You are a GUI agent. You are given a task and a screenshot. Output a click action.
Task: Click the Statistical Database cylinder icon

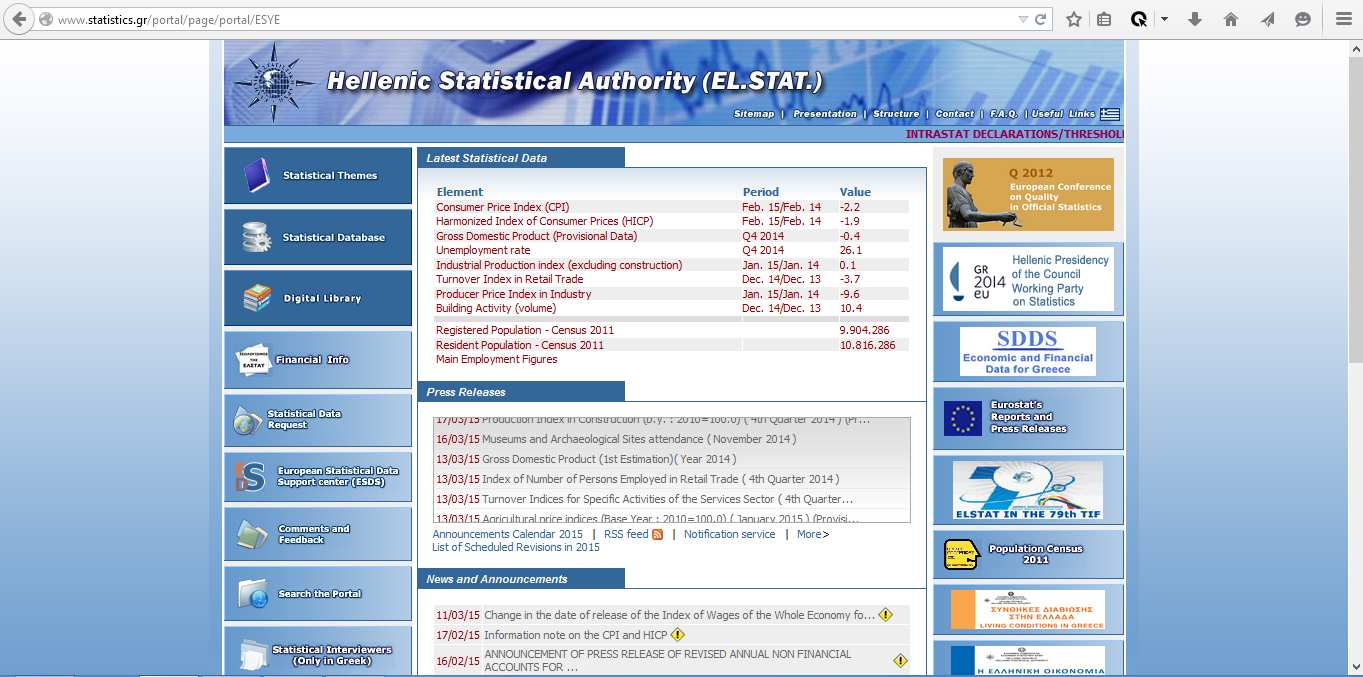click(x=256, y=238)
